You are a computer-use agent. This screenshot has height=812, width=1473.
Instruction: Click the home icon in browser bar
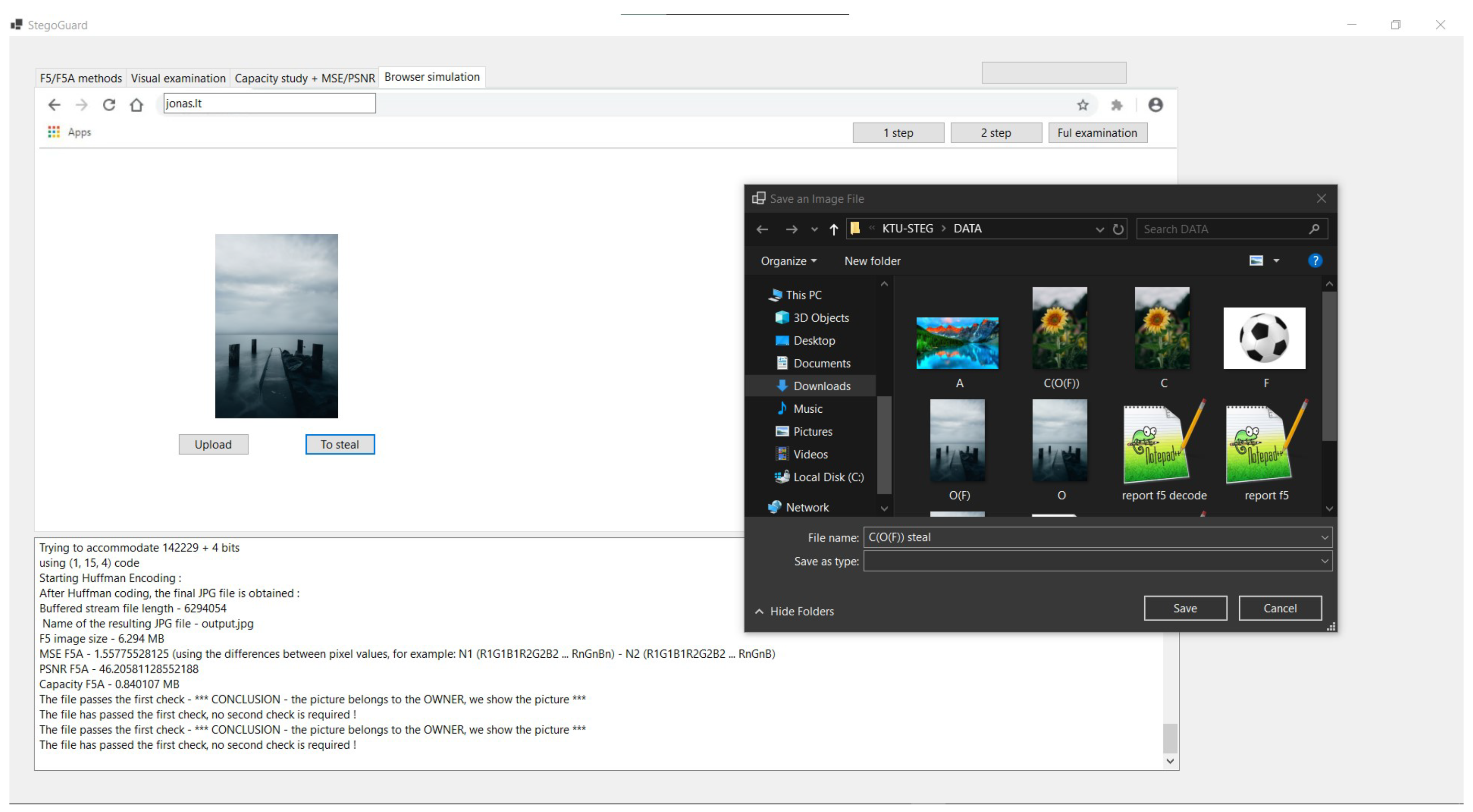(136, 105)
